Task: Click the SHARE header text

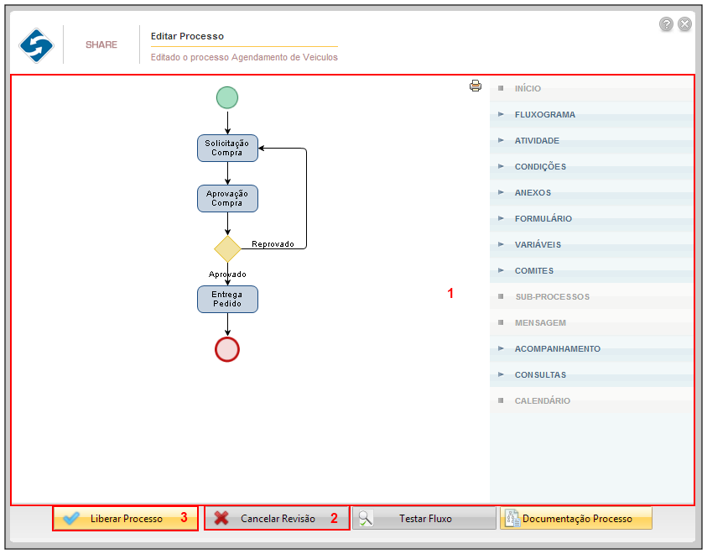Action: click(x=101, y=45)
